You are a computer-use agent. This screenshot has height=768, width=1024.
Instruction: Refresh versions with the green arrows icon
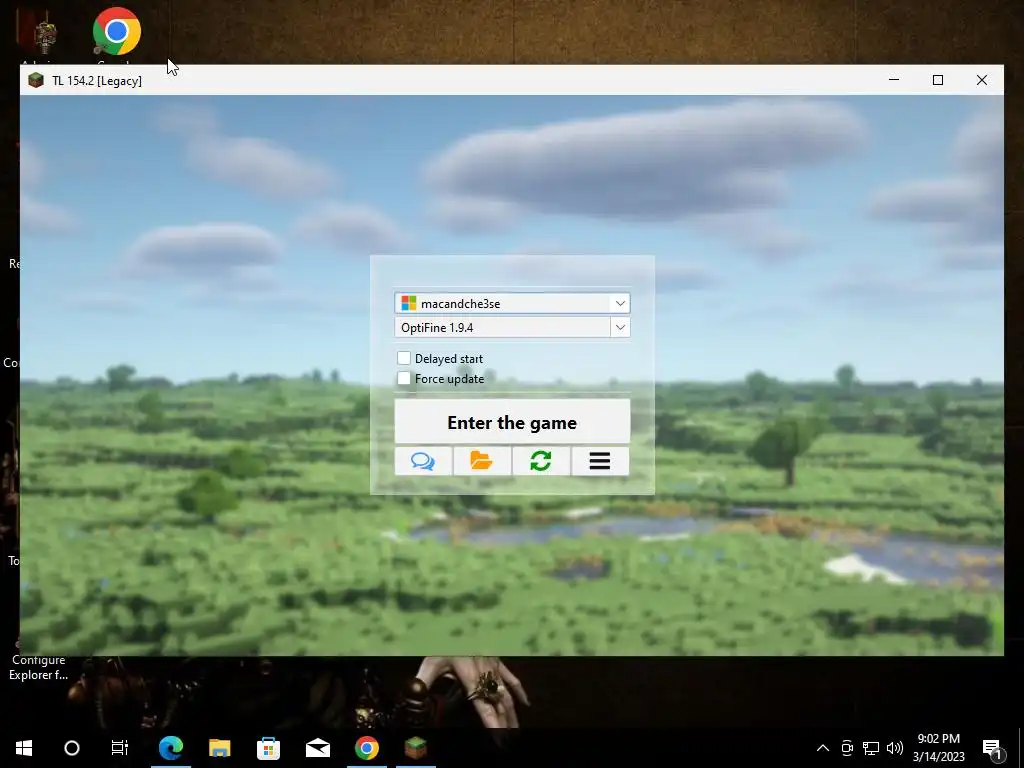click(541, 461)
